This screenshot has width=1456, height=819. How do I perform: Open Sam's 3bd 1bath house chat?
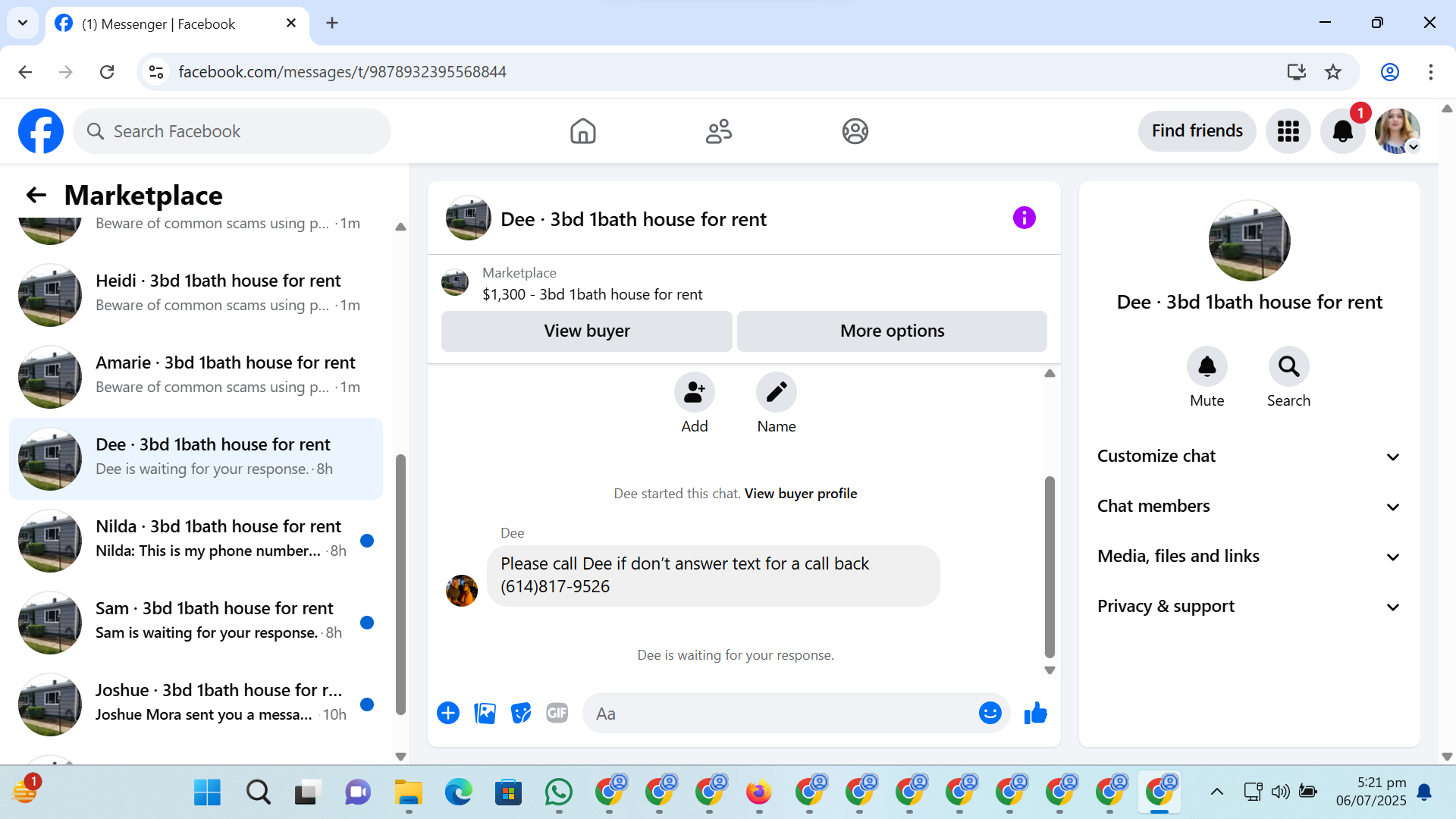[x=196, y=622]
